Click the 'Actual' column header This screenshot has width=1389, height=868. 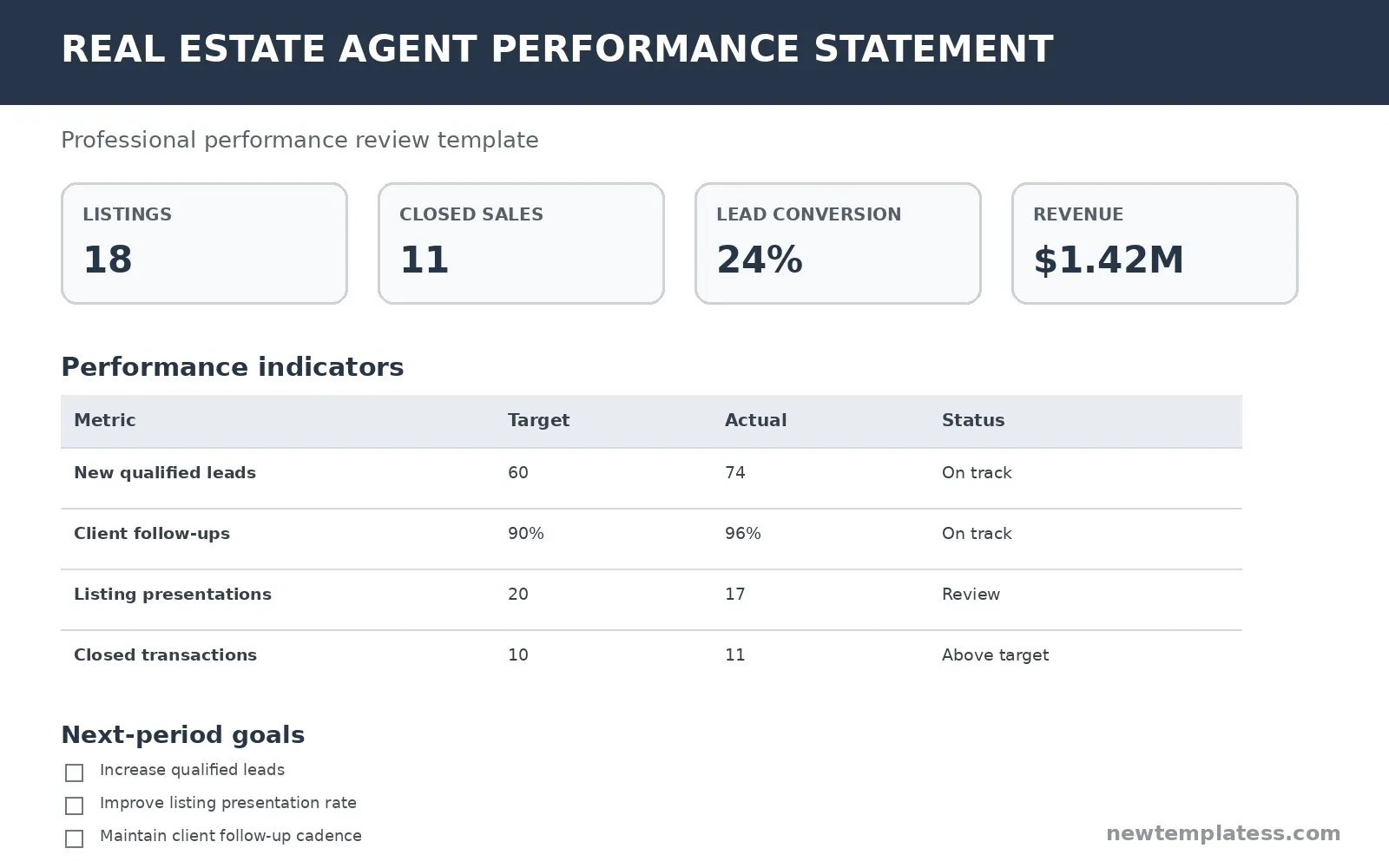click(x=755, y=420)
